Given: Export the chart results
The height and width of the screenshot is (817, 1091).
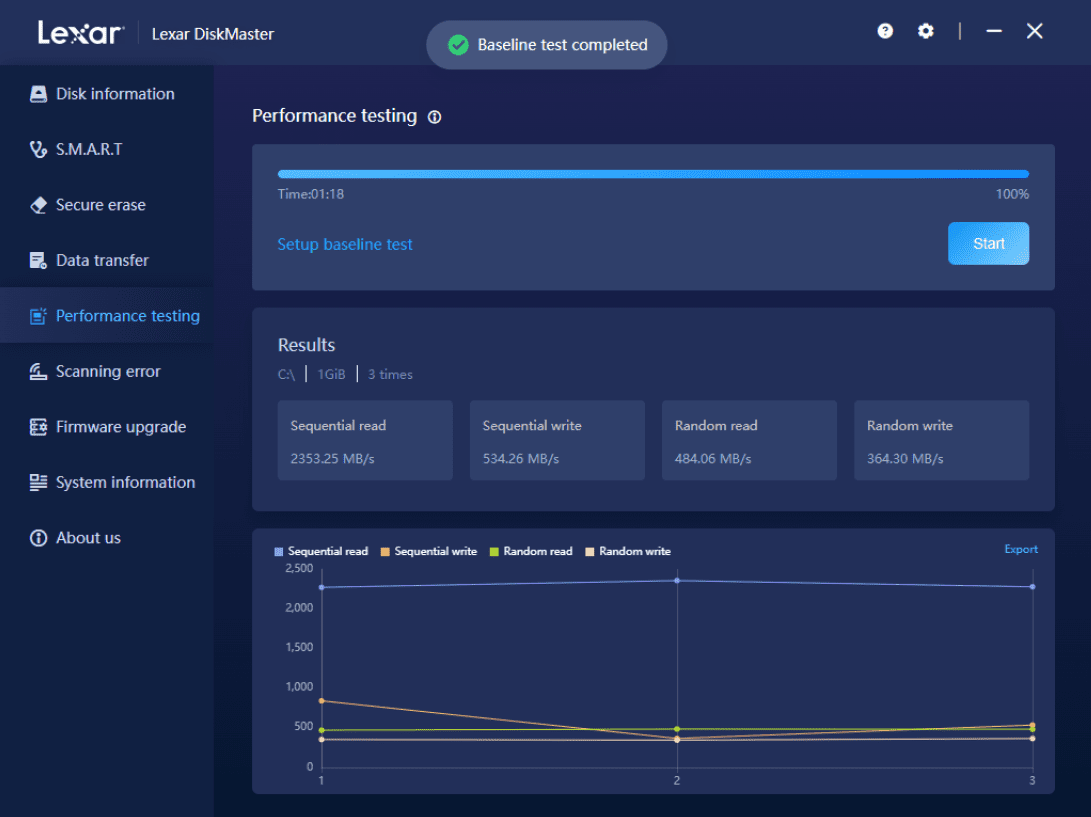Looking at the screenshot, I should (1021, 549).
